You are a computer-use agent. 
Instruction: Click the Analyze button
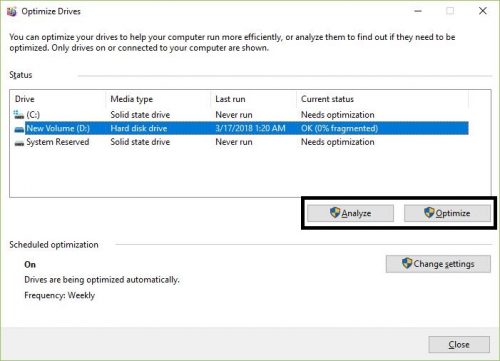point(350,213)
